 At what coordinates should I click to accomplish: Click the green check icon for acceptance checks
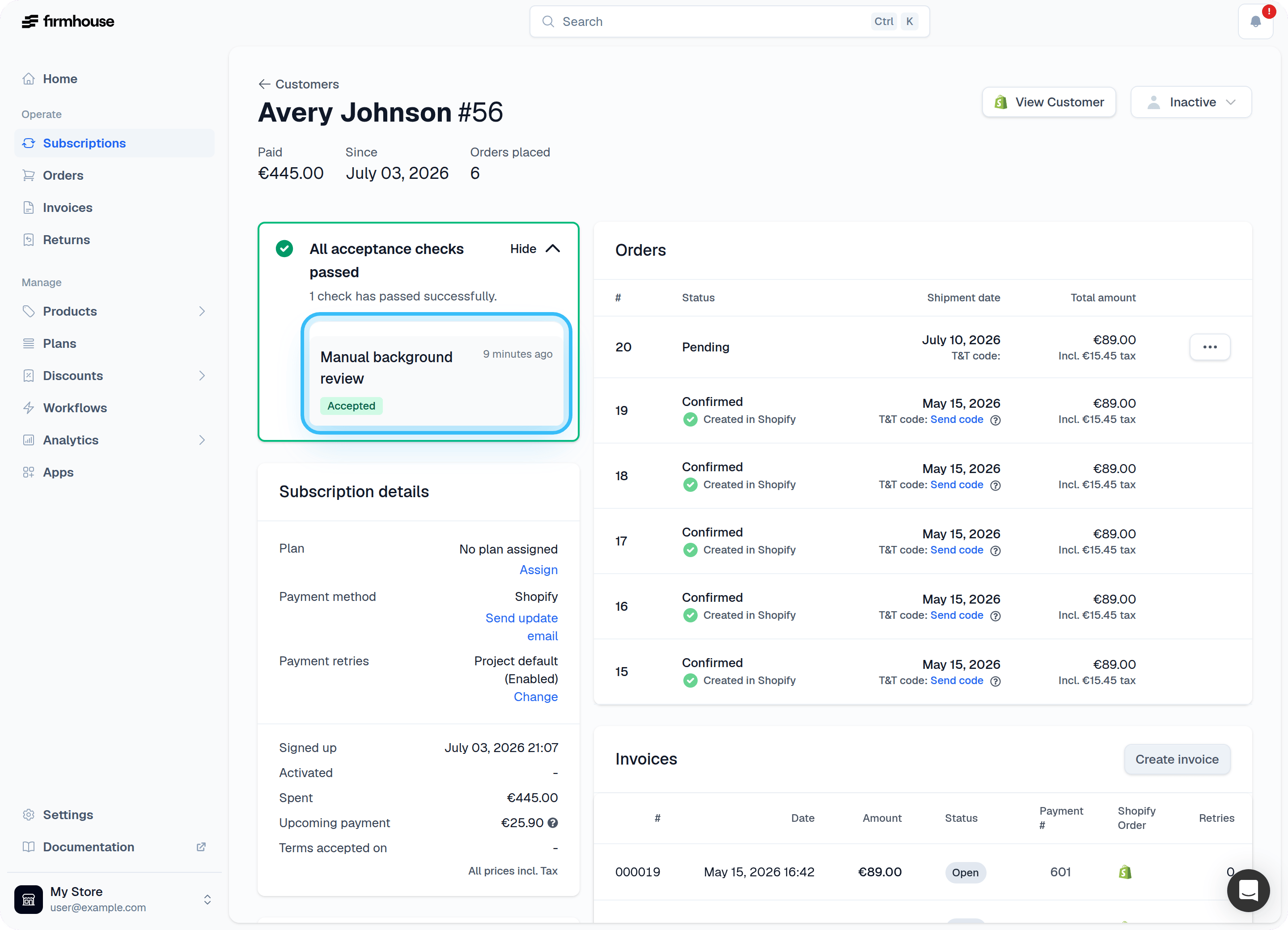(284, 249)
